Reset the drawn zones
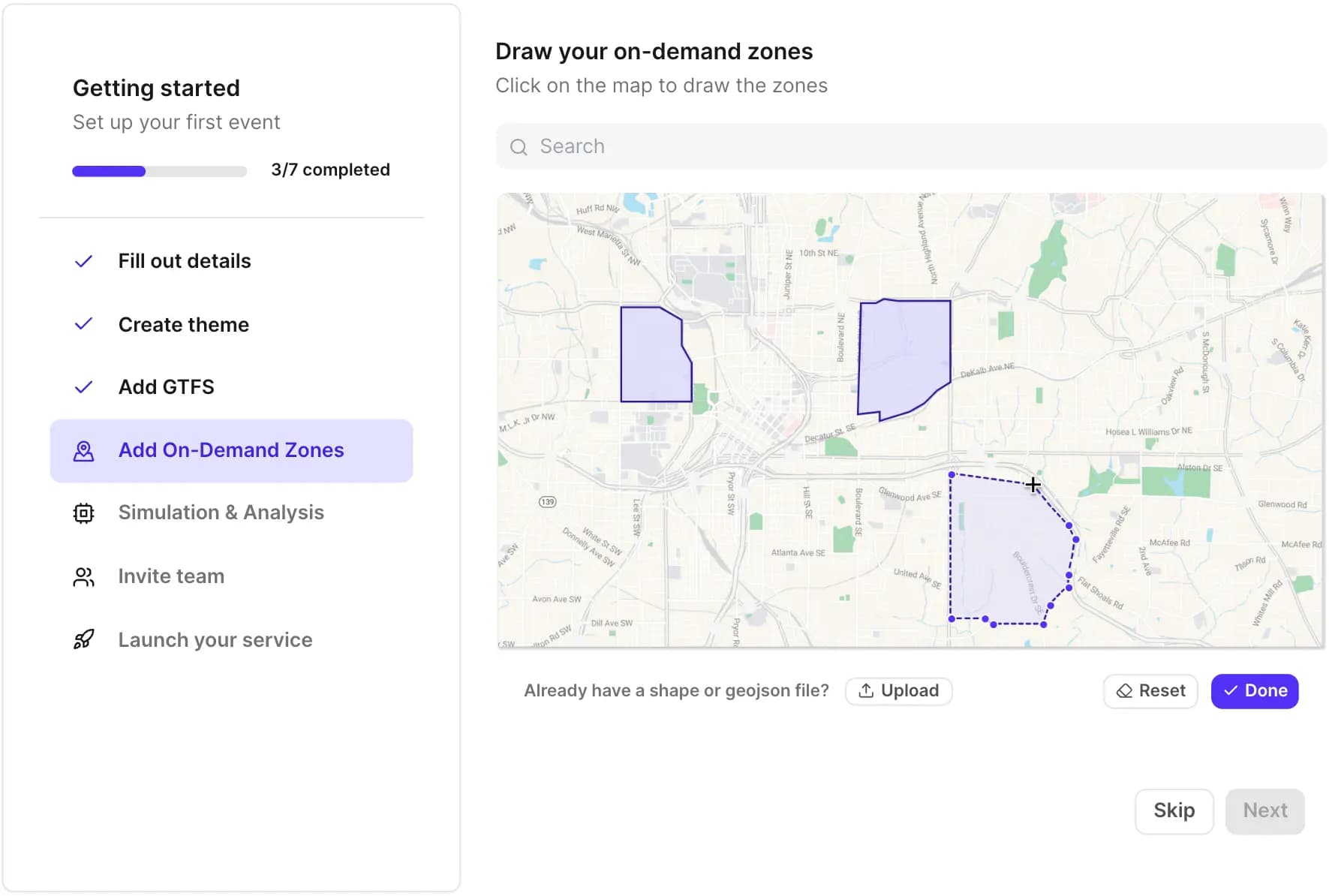Image resolution: width=1329 pixels, height=896 pixels. 1150,691
